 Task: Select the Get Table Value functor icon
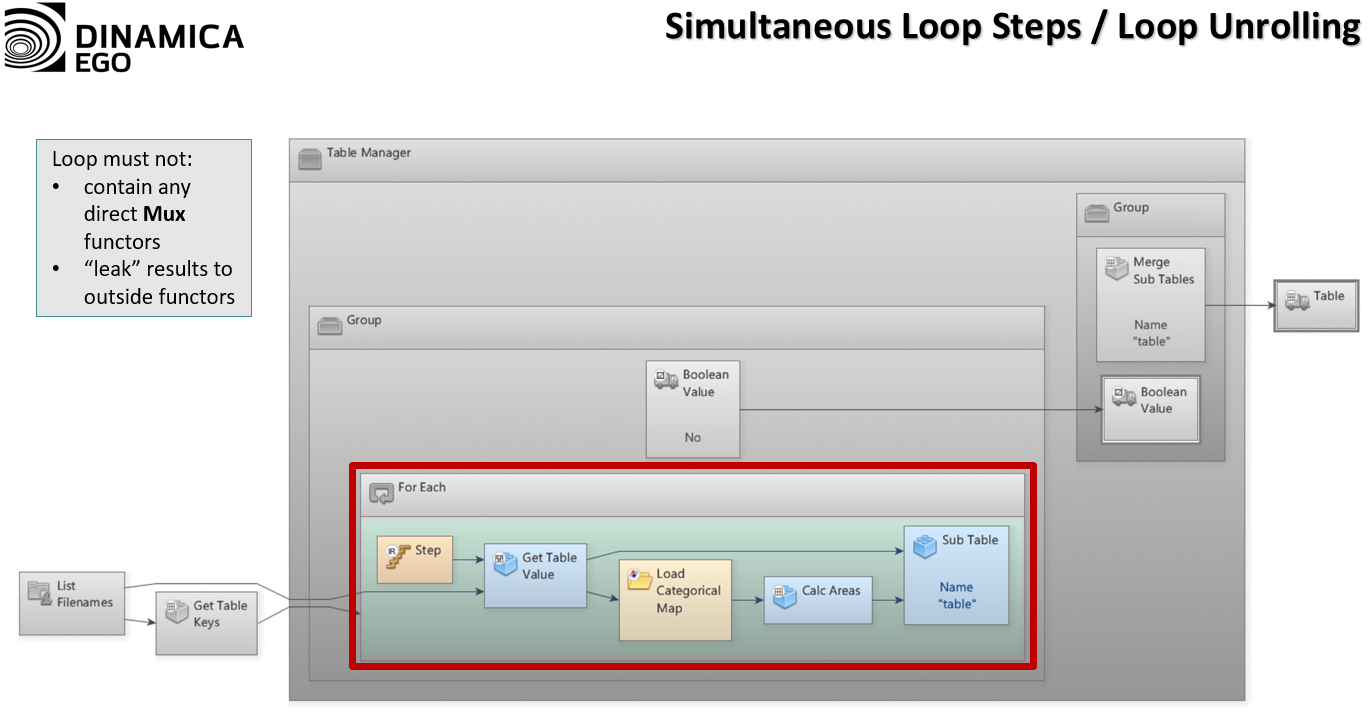506,565
